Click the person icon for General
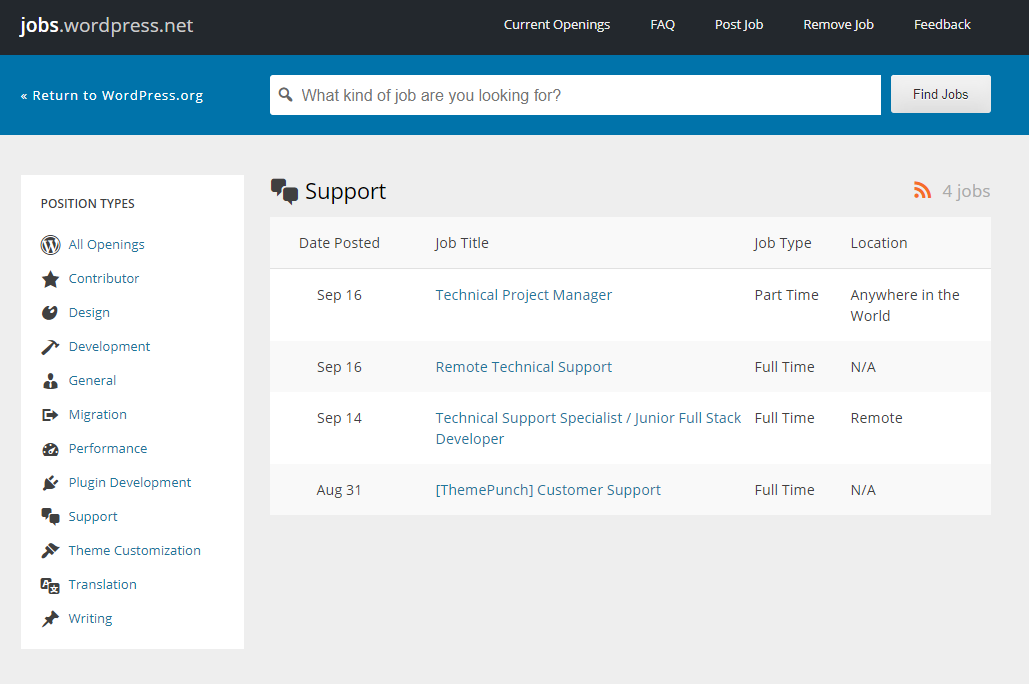This screenshot has height=684, width=1029. [50, 381]
